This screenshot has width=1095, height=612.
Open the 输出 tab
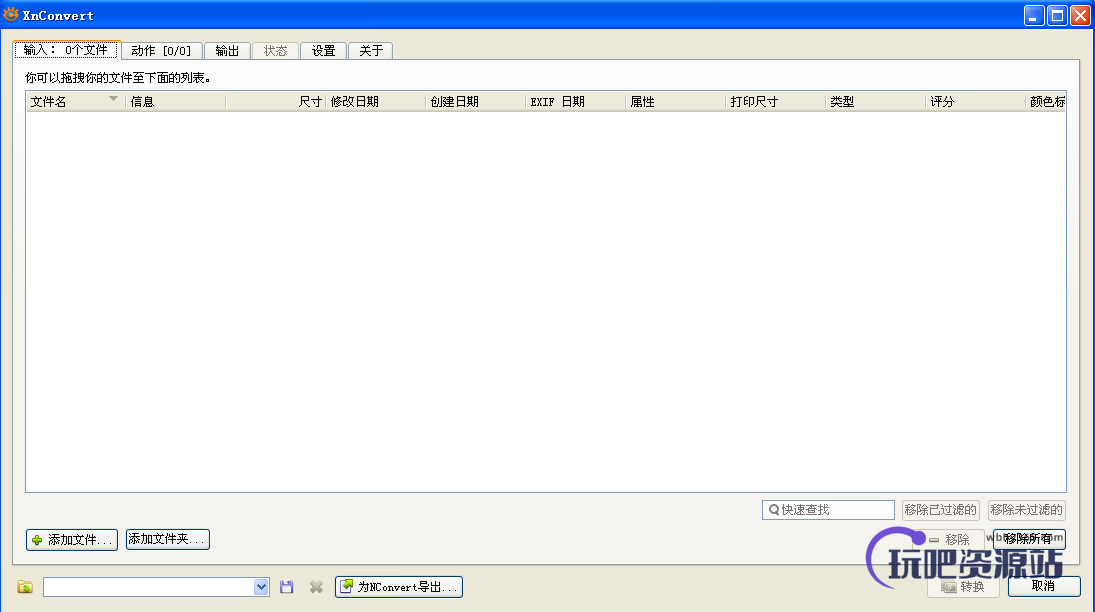tap(228, 51)
